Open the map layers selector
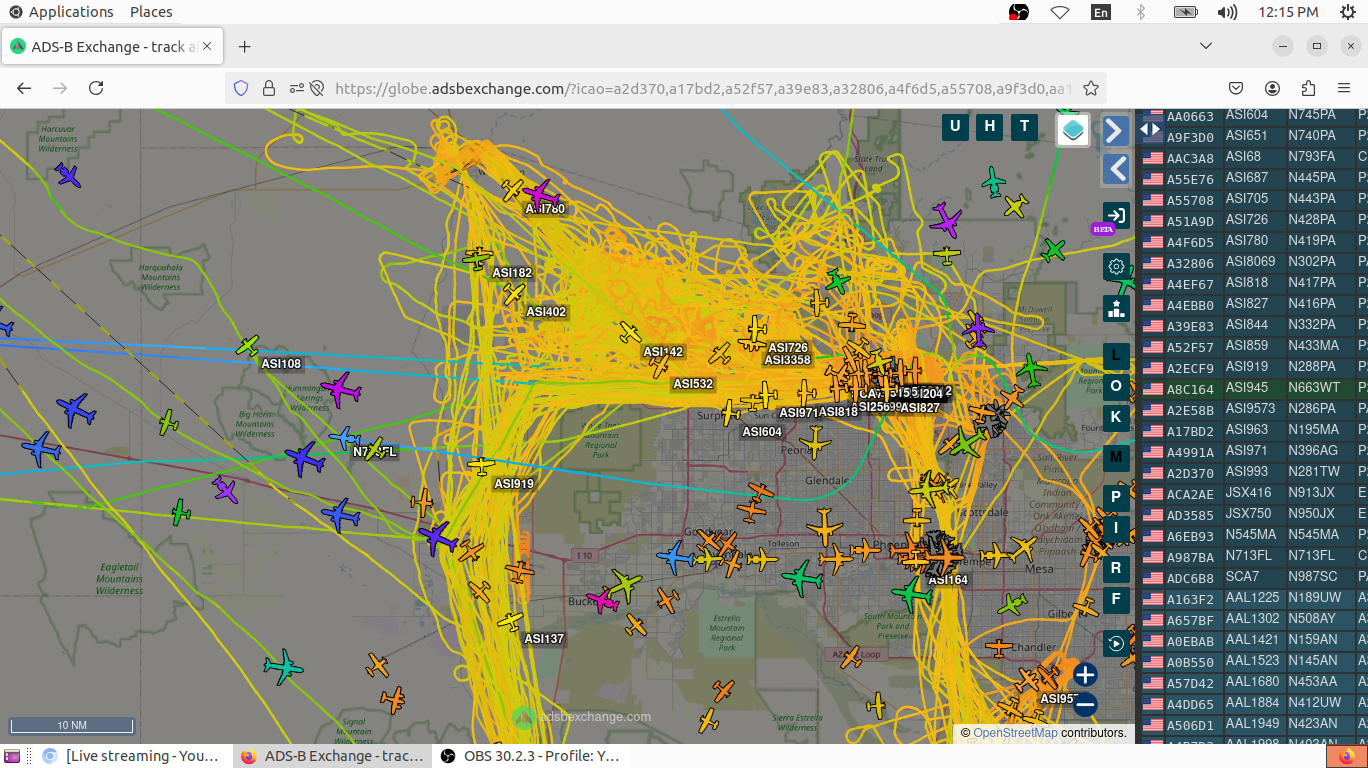This screenshot has height=768, width=1368. 1073,130
